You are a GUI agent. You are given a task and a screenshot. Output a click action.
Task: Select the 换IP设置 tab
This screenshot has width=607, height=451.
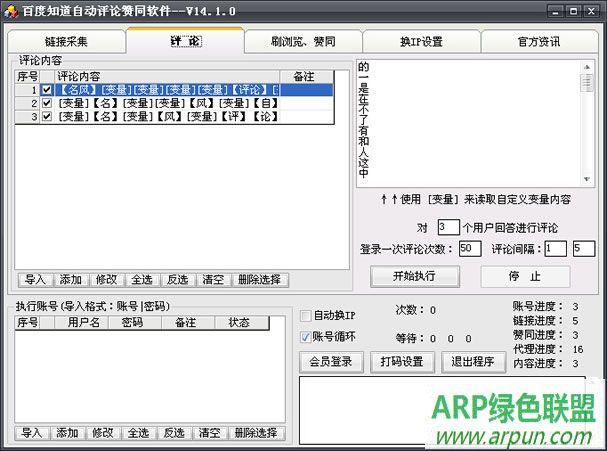(421, 42)
